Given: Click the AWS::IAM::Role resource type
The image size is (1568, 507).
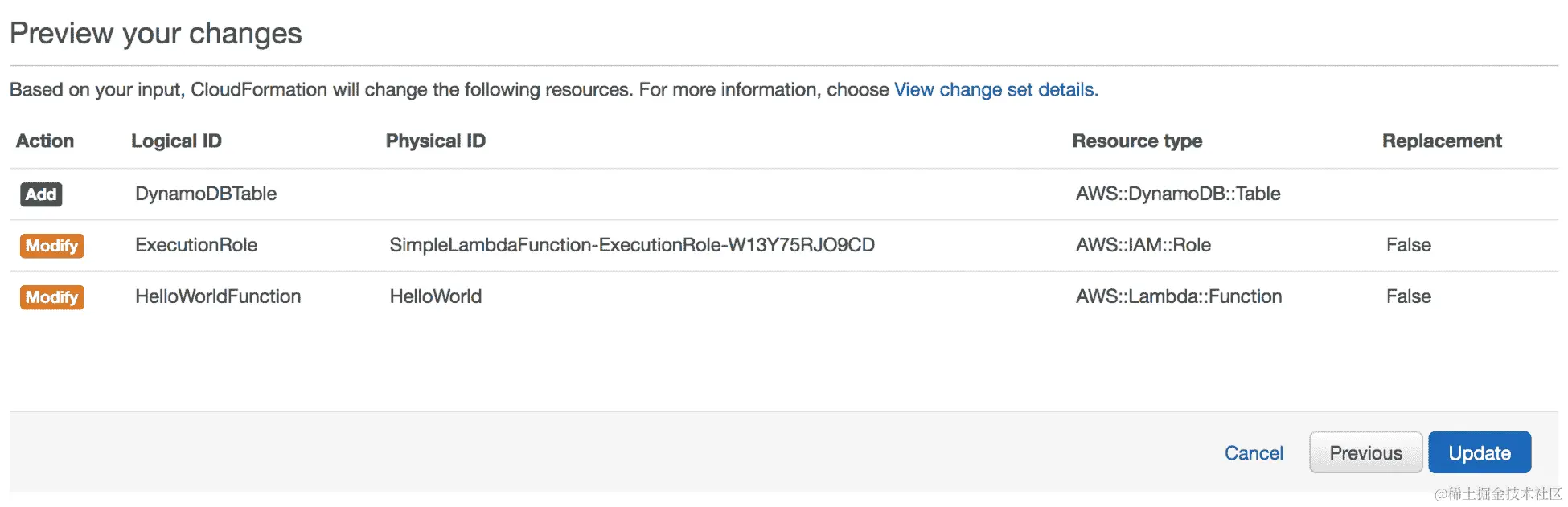Looking at the screenshot, I should [1143, 245].
